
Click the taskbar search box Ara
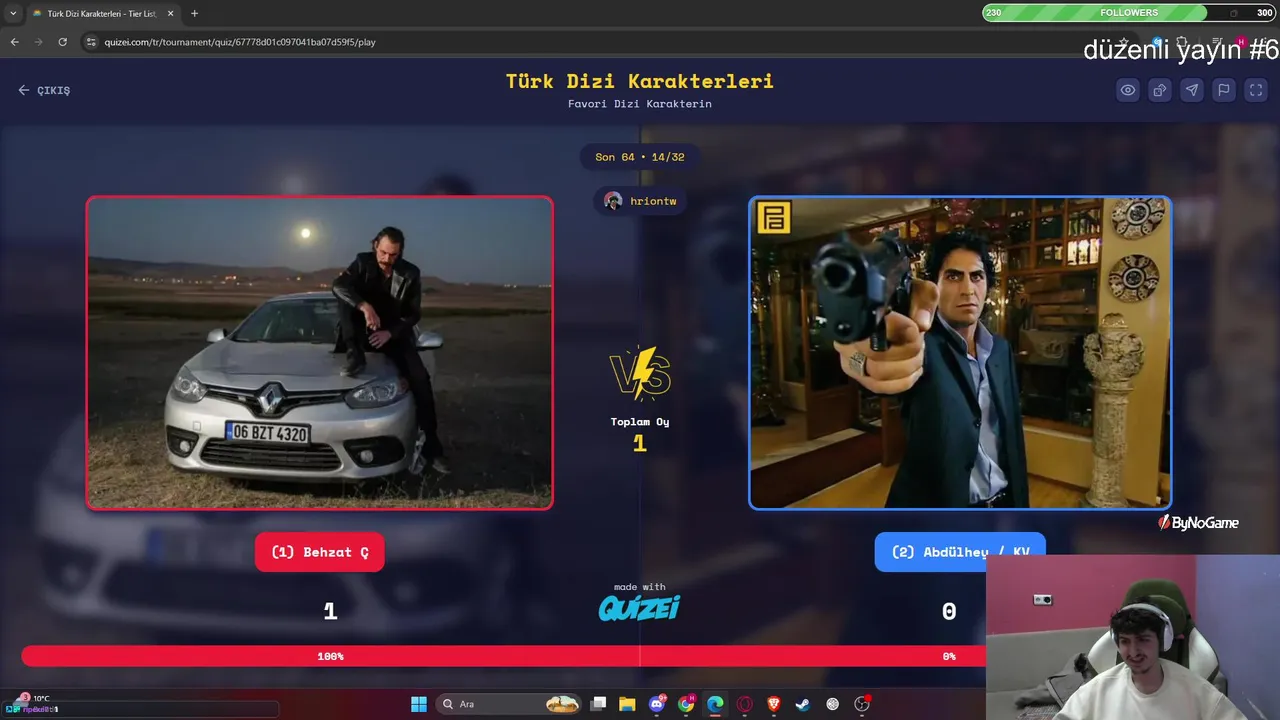[x=508, y=704]
